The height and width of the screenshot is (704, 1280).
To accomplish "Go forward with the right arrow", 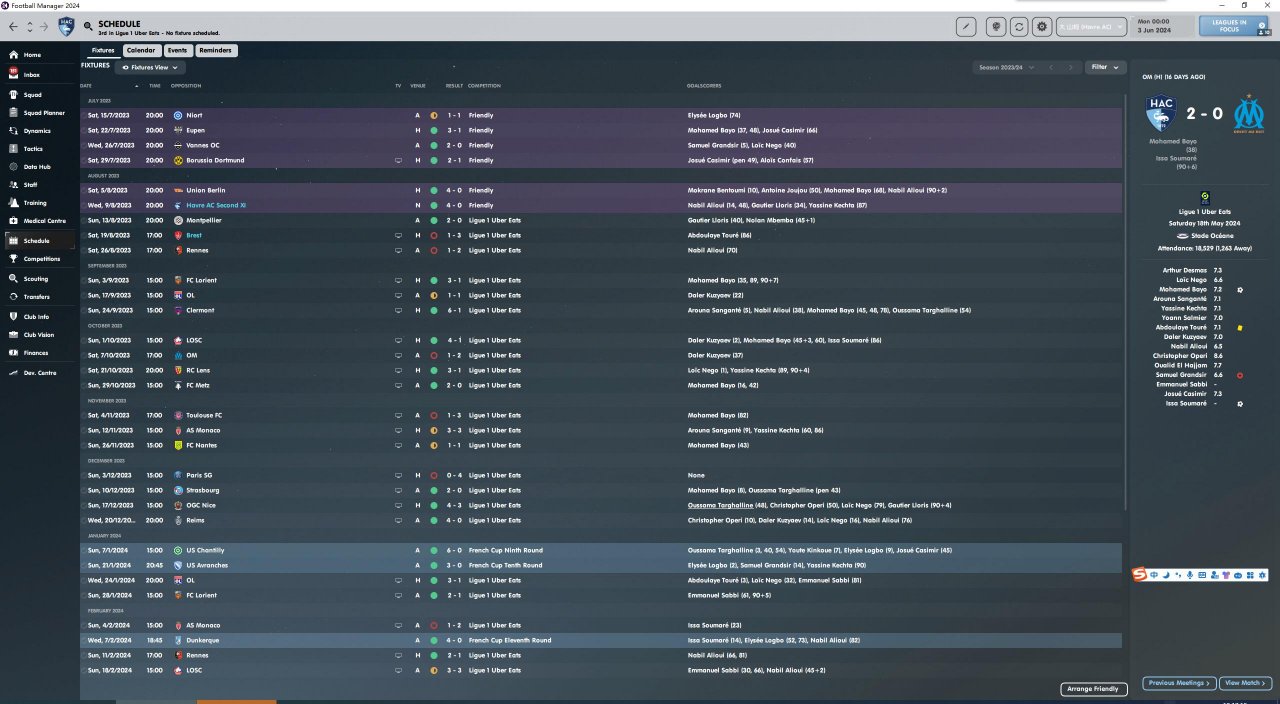I will click(x=43, y=26).
